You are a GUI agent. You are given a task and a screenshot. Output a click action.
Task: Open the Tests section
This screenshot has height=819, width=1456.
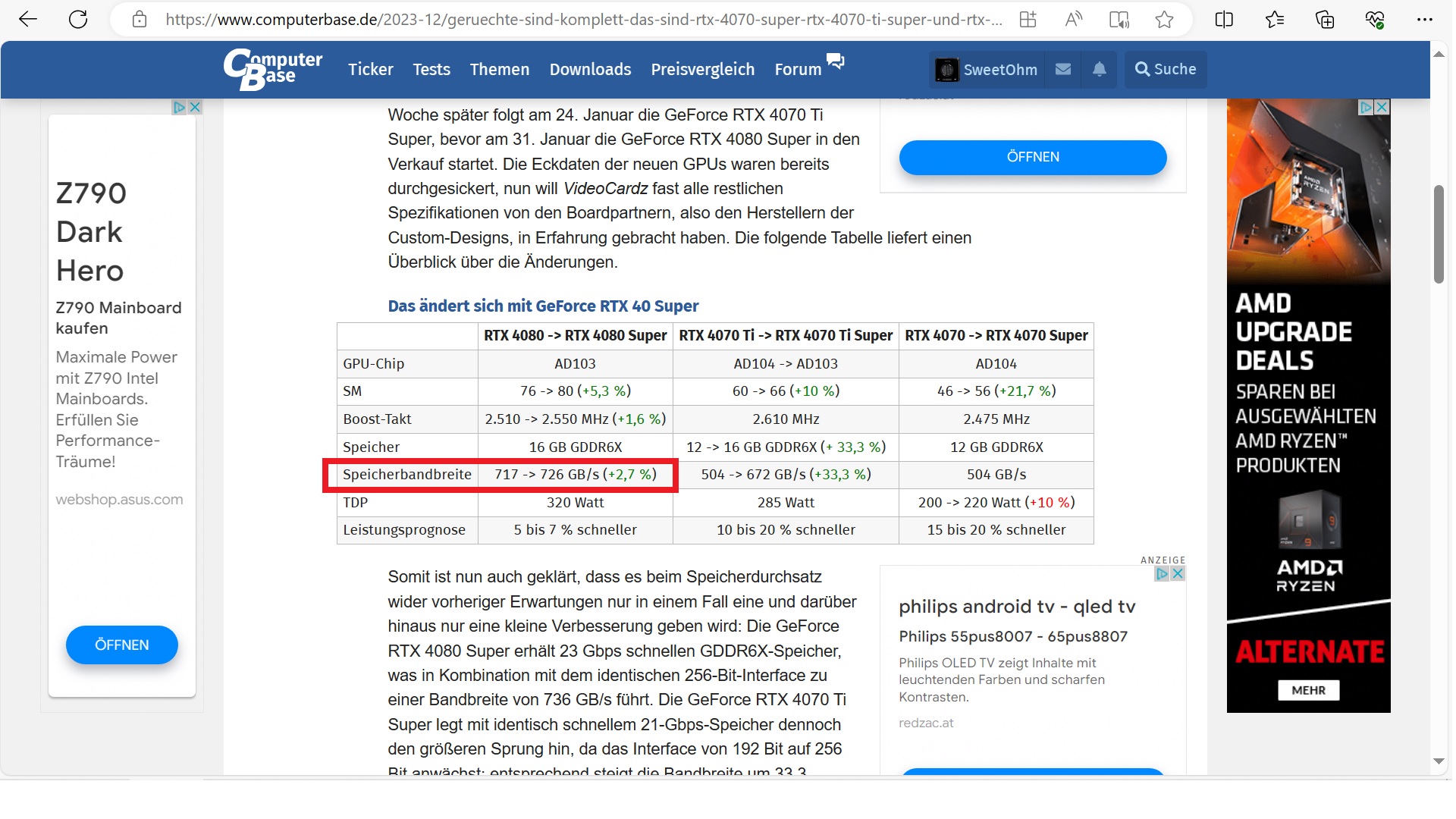pyautogui.click(x=431, y=70)
